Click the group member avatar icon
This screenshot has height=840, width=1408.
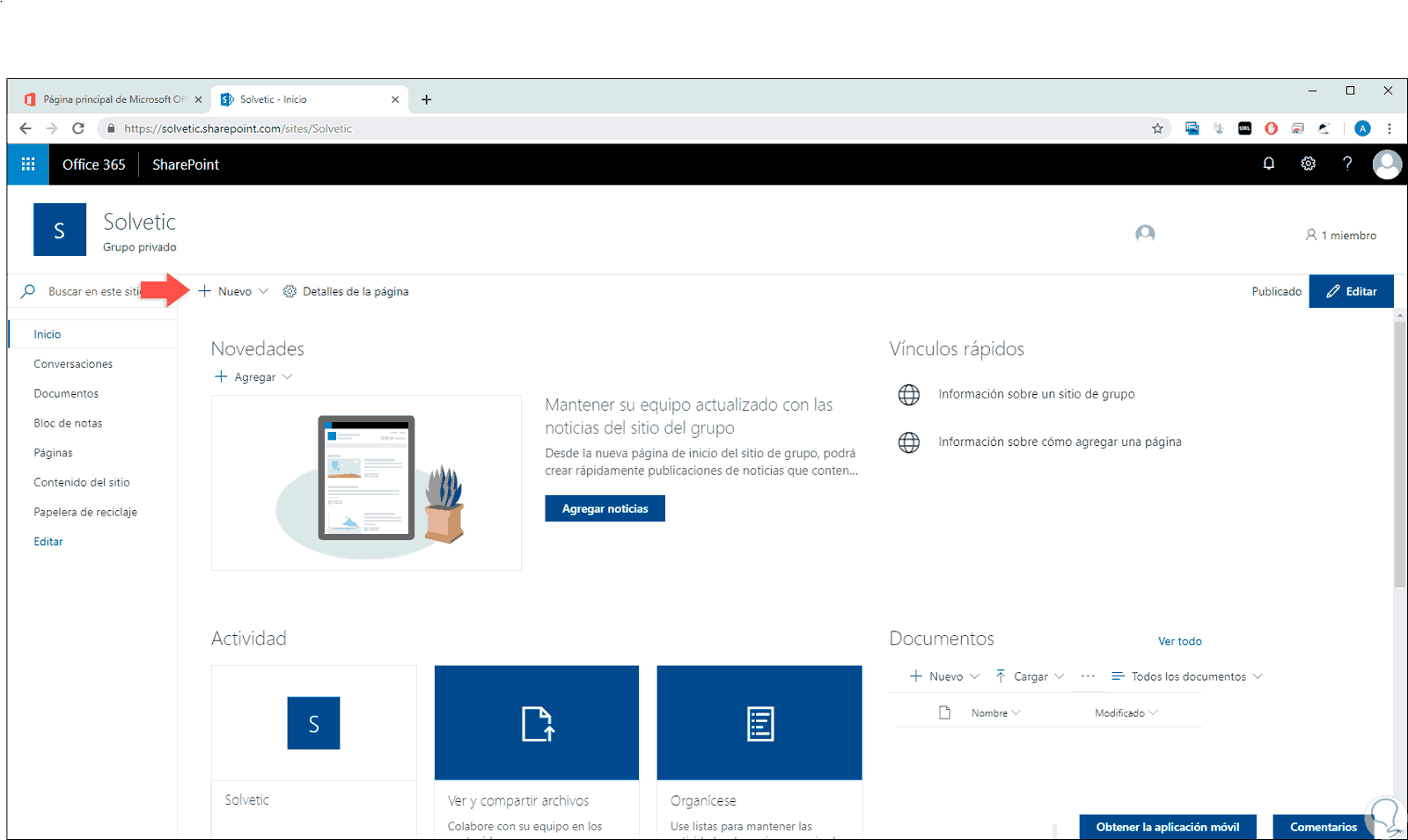point(1145,234)
